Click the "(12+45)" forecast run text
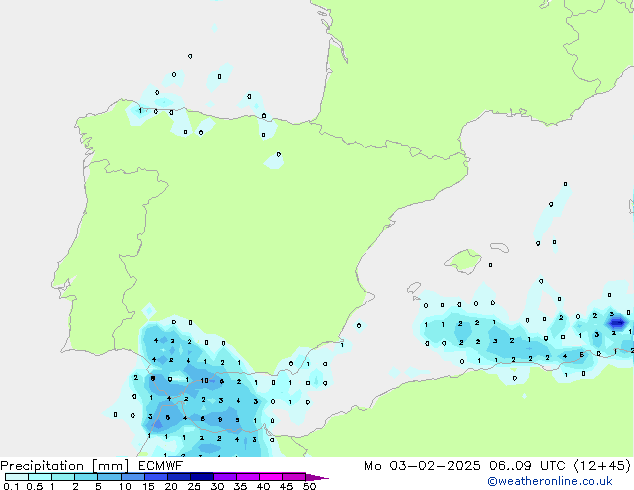Screen dimensions: 634x490 [x=602, y=466]
